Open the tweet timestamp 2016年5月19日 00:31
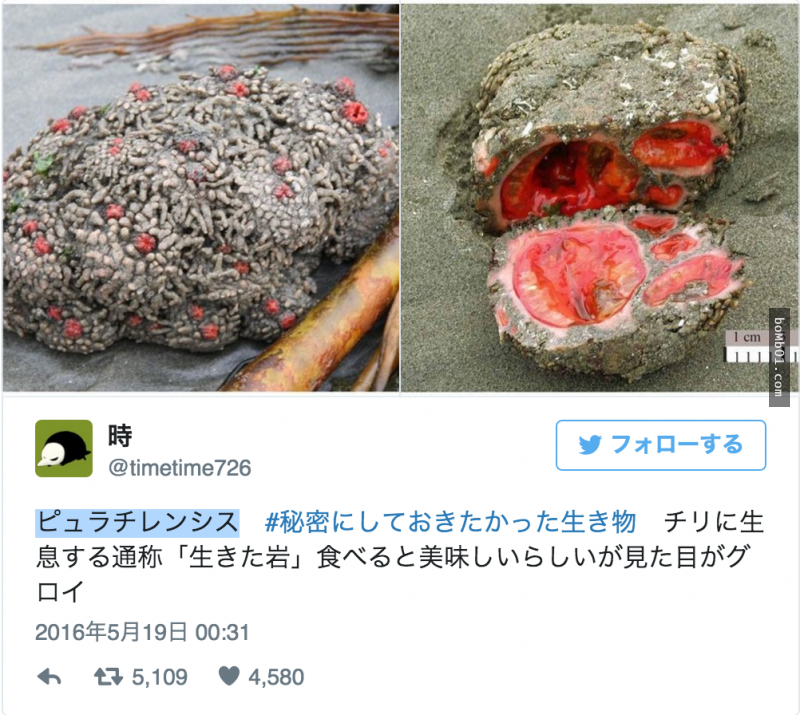 point(142,632)
